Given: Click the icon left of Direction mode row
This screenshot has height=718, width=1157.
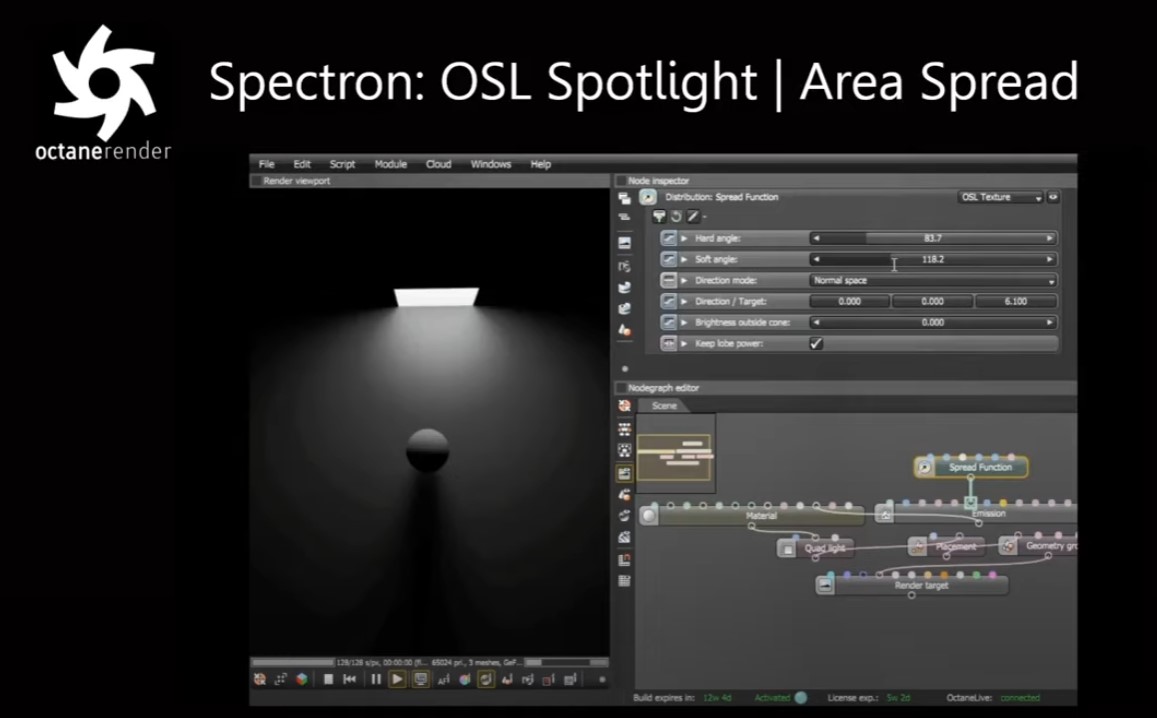Looking at the screenshot, I should [x=669, y=280].
